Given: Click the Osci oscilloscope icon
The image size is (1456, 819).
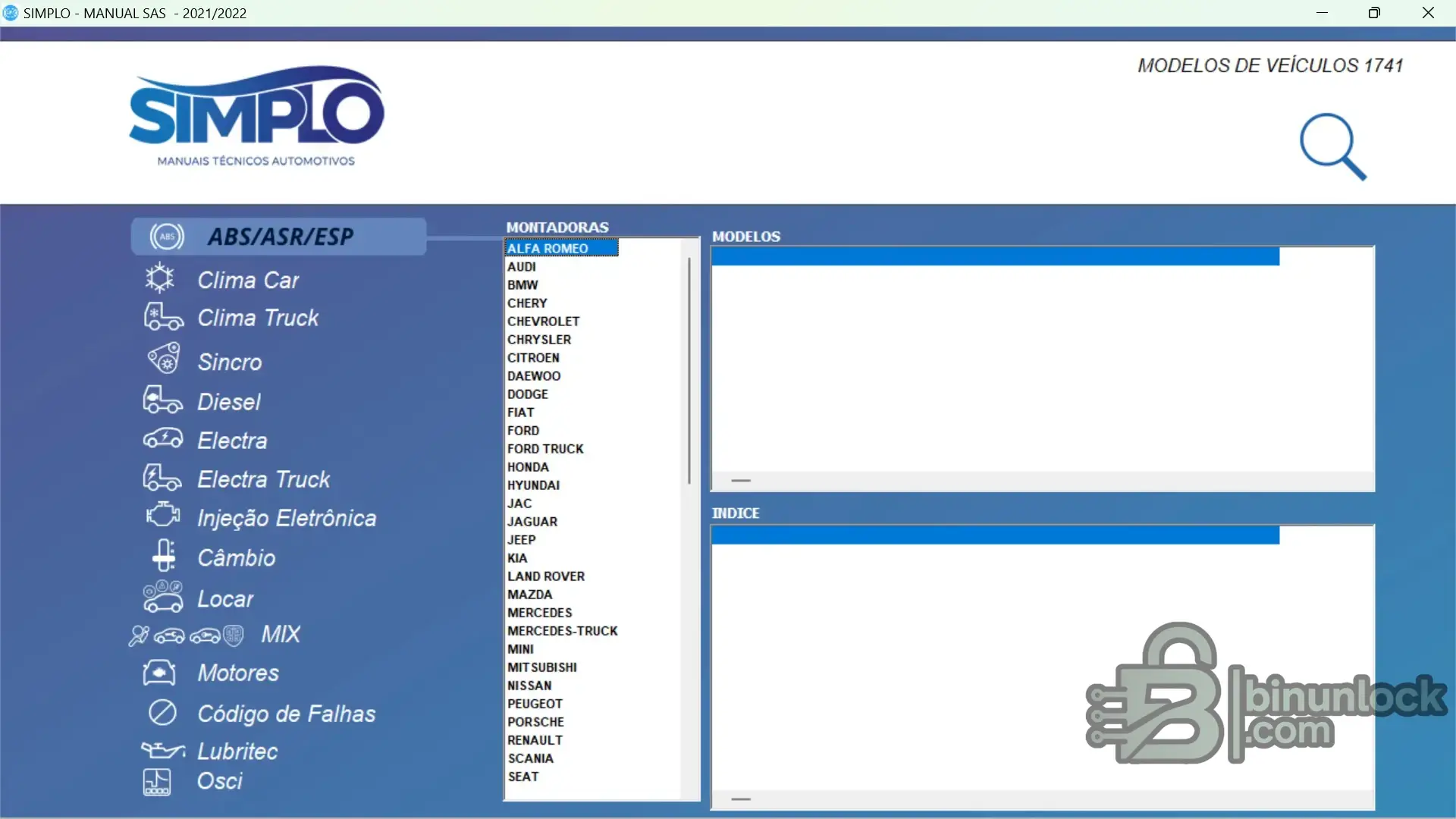Looking at the screenshot, I should tap(157, 782).
